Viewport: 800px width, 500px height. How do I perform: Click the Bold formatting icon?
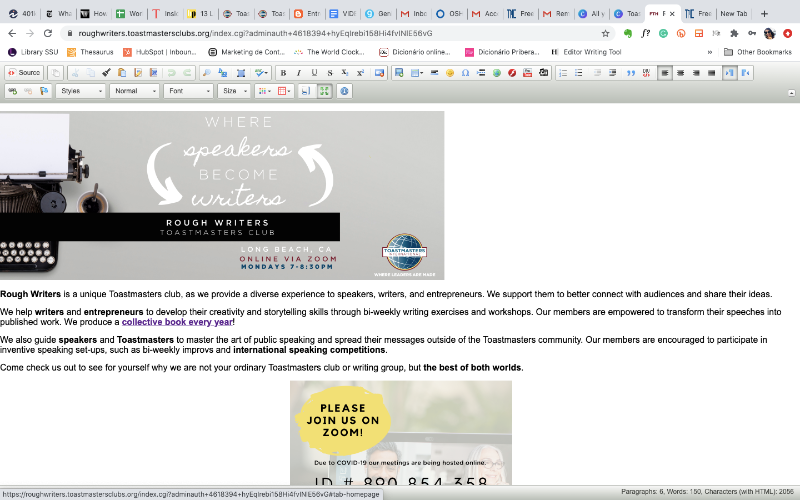(283, 73)
